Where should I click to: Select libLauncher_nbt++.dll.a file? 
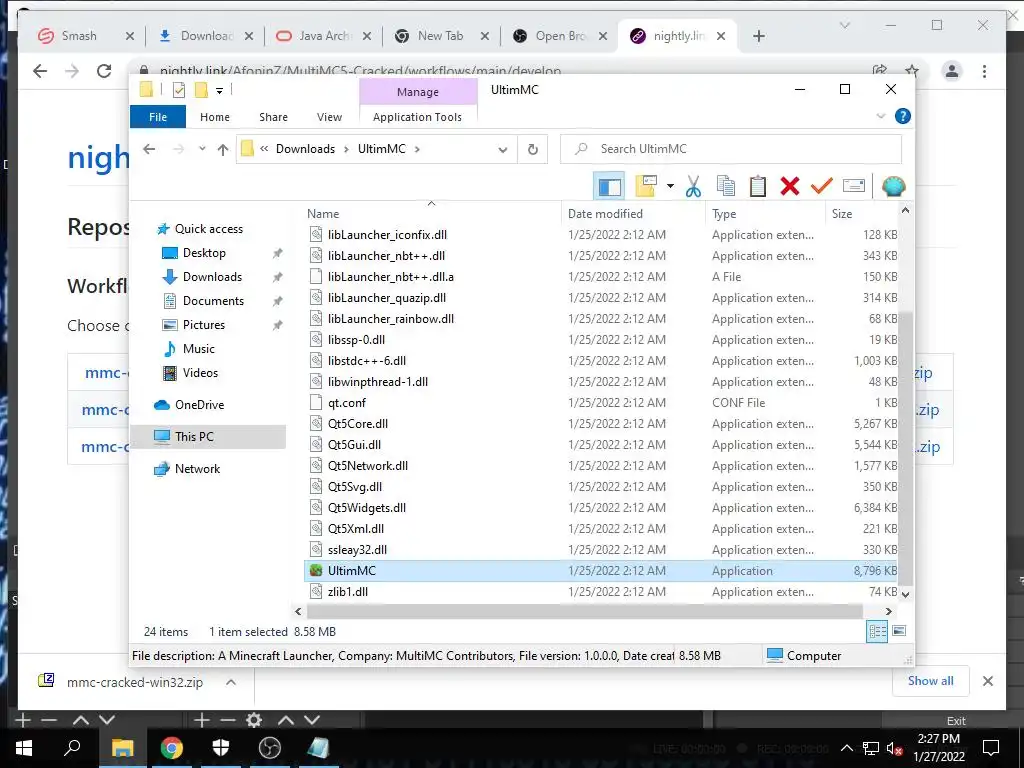tap(600, 277)
